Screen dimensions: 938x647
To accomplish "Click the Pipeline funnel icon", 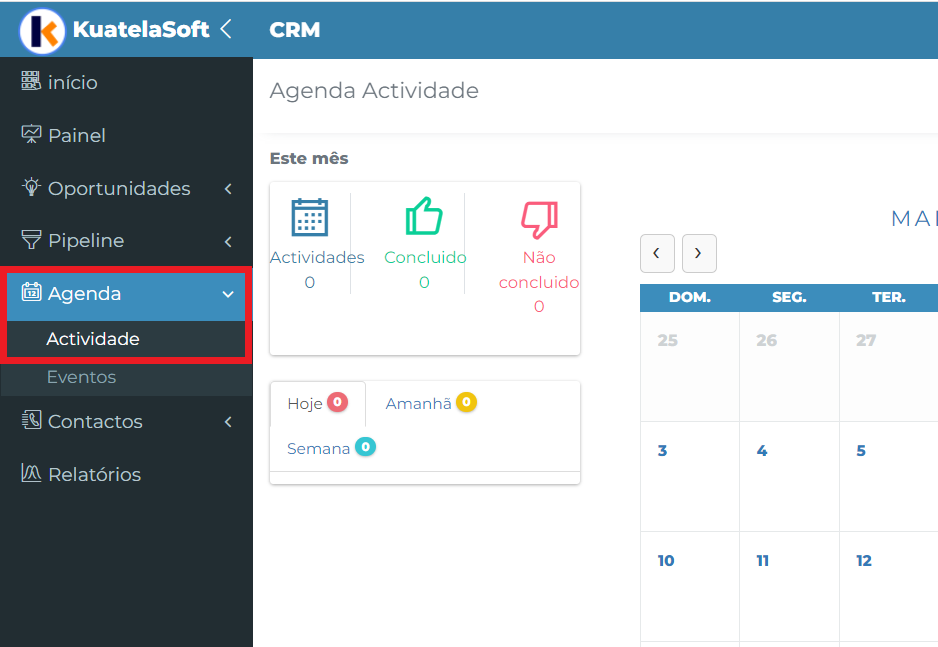I will point(31,240).
